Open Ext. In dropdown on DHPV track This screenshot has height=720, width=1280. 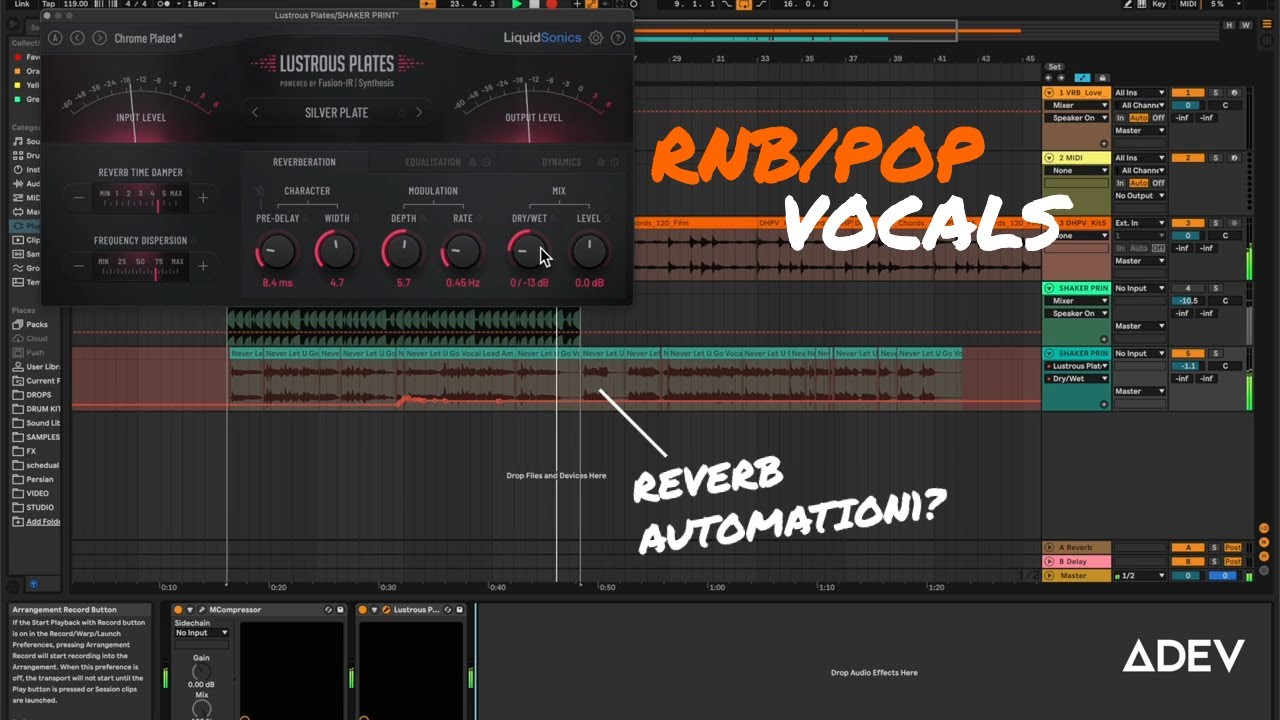click(1140, 223)
